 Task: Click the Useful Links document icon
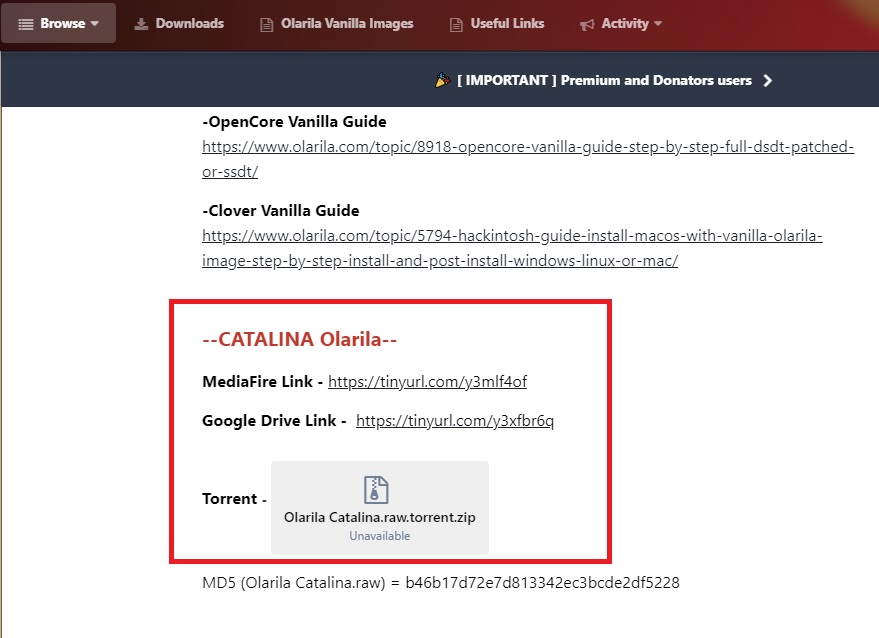[456, 24]
